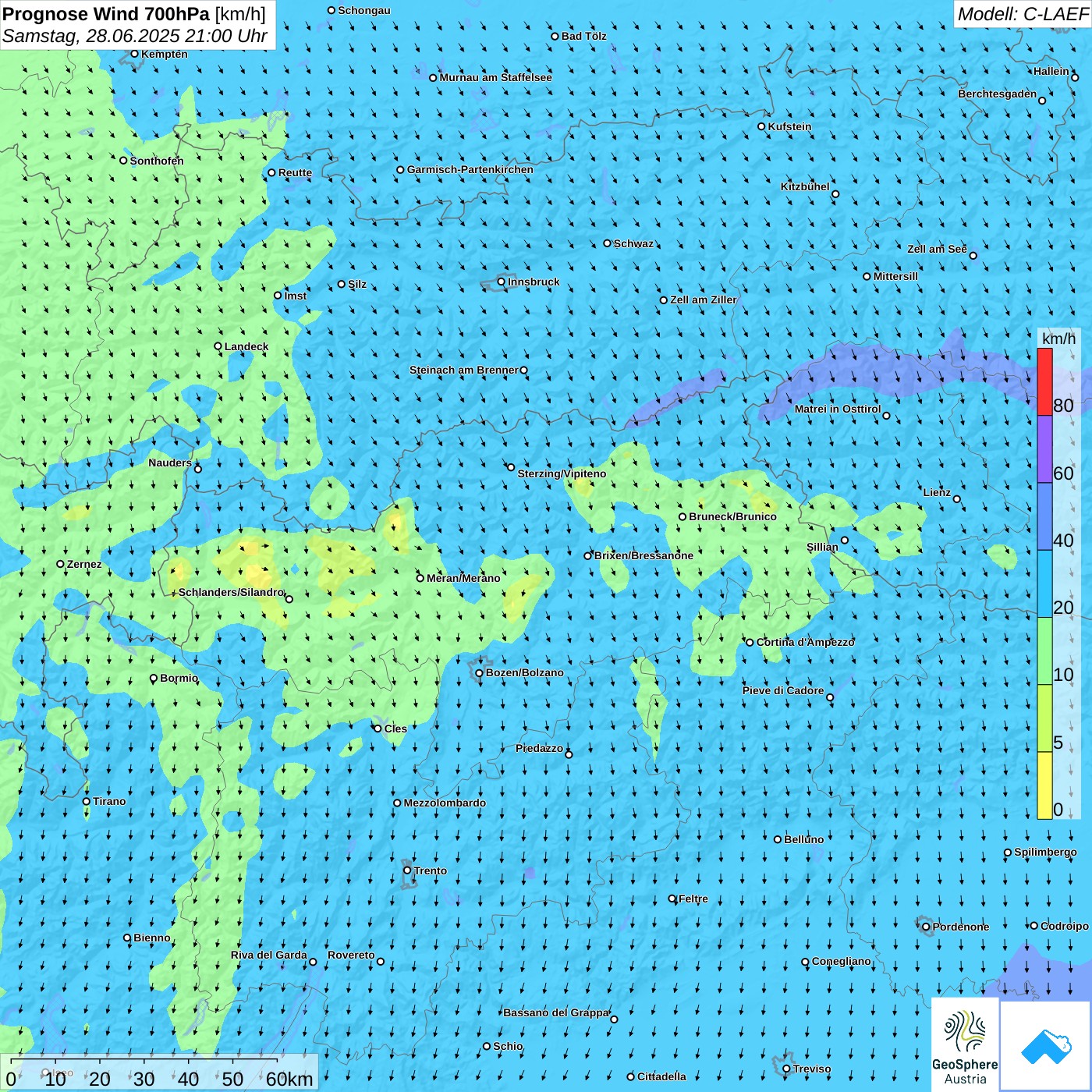The width and height of the screenshot is (1092, 1092).
Task: Click the 'Meran/Merano' label
Action: coord(463,578)
